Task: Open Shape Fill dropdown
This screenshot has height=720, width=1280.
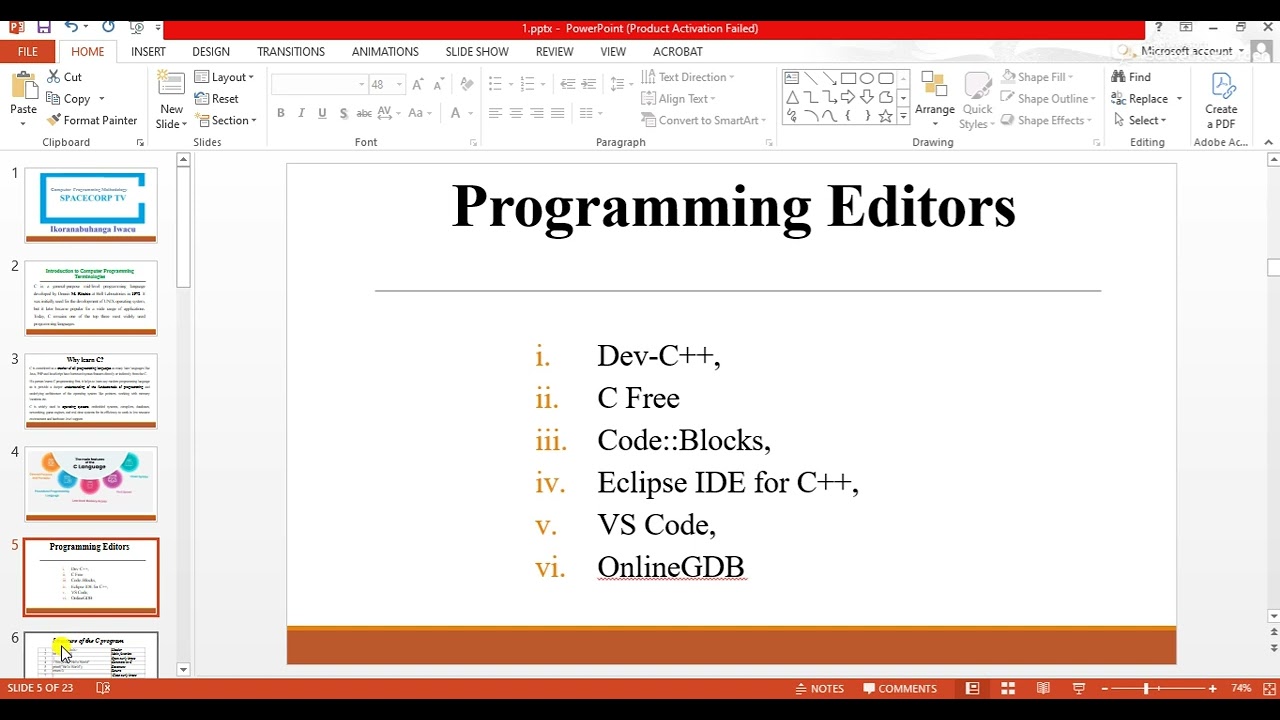Action: coord(1038,77)
